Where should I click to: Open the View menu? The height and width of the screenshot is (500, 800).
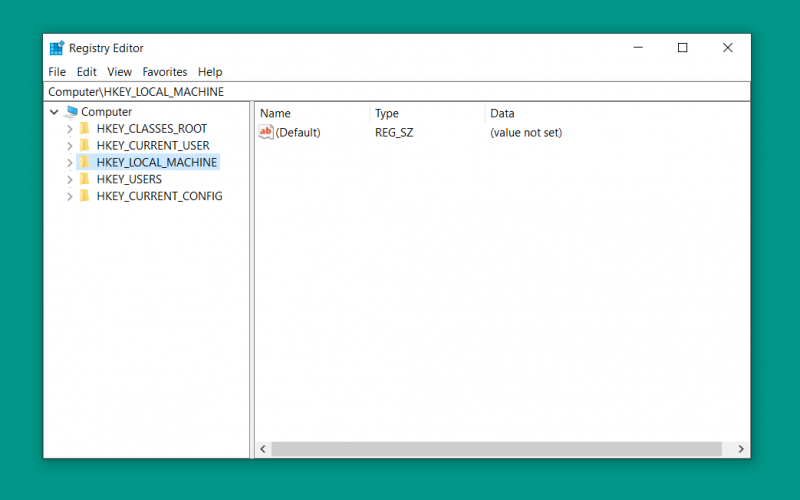(119, 72)
